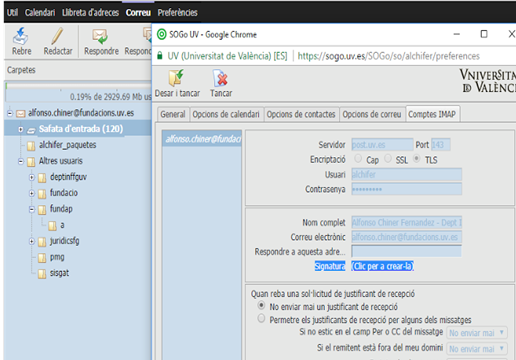Collapse the alfonso.chiner account tree
Screen dimensions: 516x360
coord(10,114)
